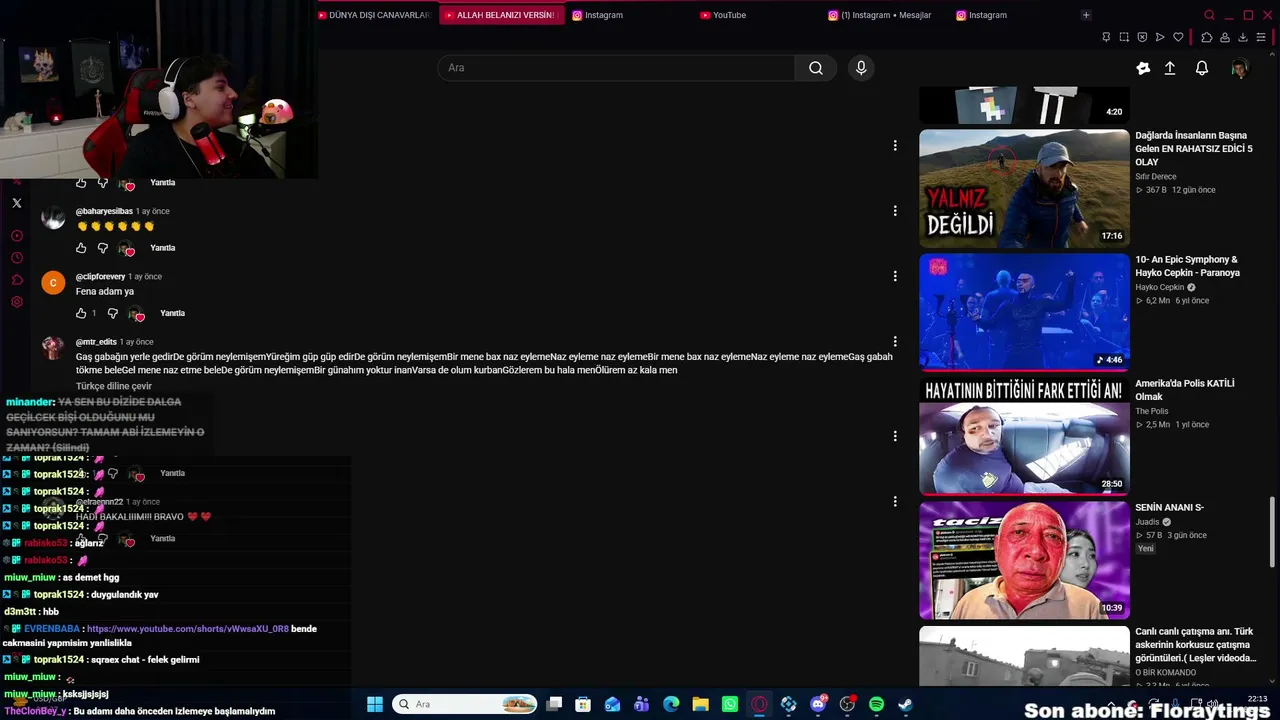Reply to 'Fena adam ya' with Yanıtla
Image resolution: width=1280 pixels, height=720 pixels.
(x=173, y=313)
